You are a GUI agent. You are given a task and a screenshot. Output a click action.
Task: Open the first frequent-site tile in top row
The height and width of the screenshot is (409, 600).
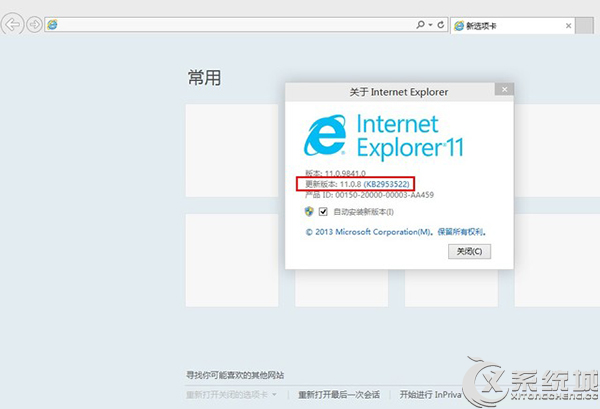point(232,150)
